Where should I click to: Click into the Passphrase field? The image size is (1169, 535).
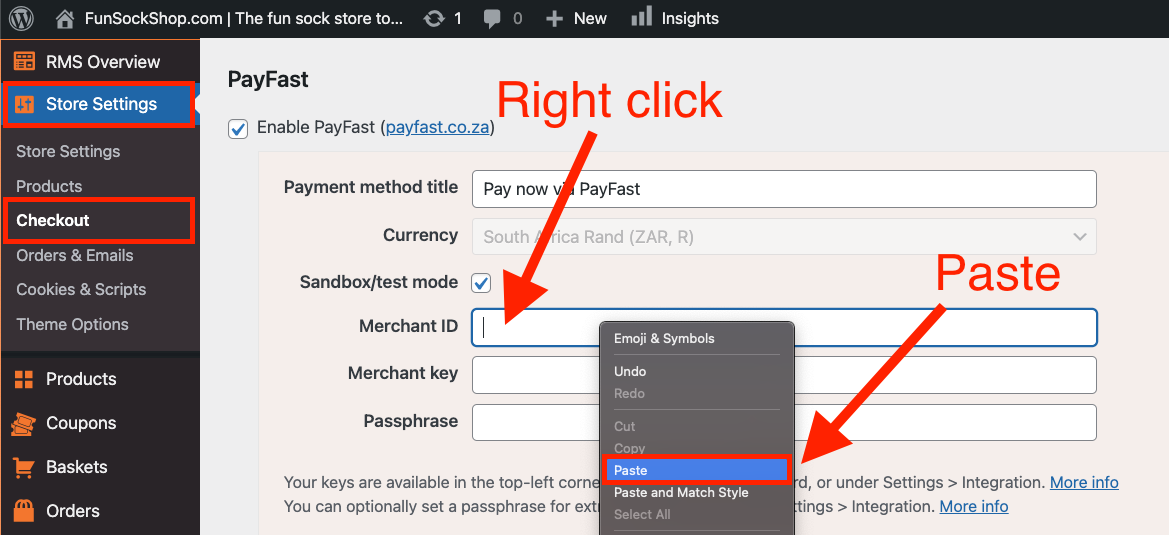click(784, 422)
